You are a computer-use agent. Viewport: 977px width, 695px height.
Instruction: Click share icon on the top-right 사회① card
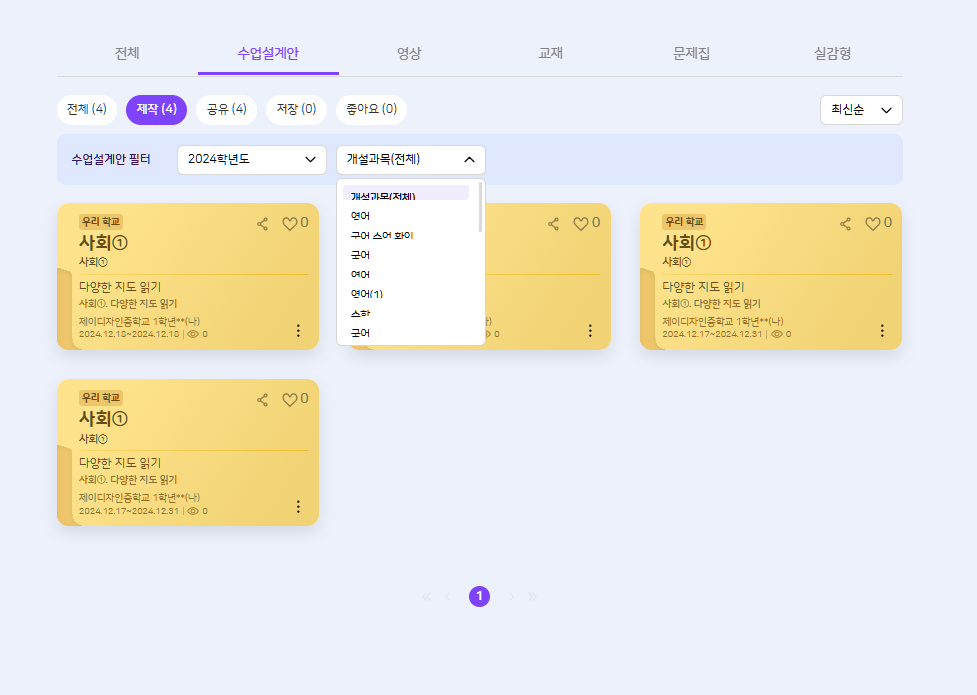coord(846,224)
